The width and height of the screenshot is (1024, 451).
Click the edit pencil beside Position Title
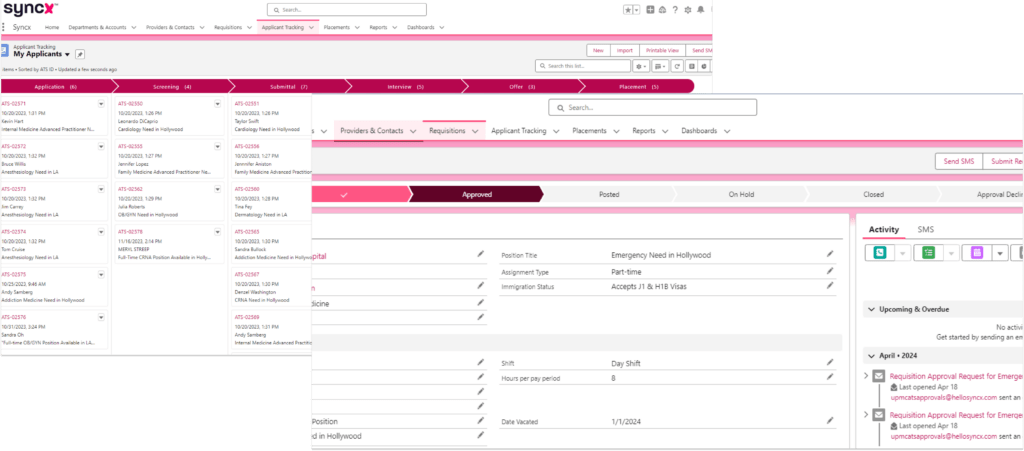(x=829, y=255)
